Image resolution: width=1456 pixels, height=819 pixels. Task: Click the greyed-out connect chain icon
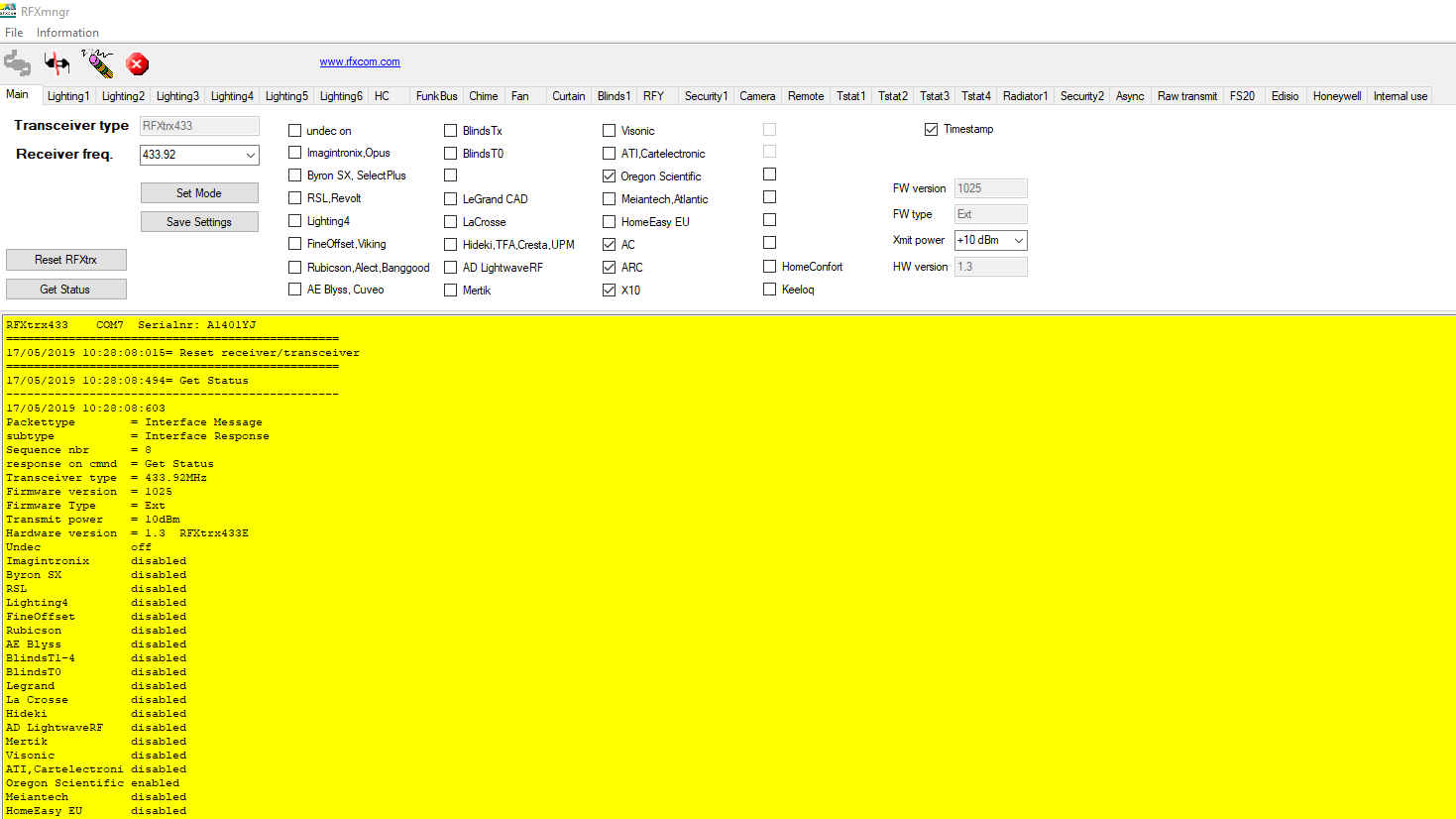(x=17, y=63)
